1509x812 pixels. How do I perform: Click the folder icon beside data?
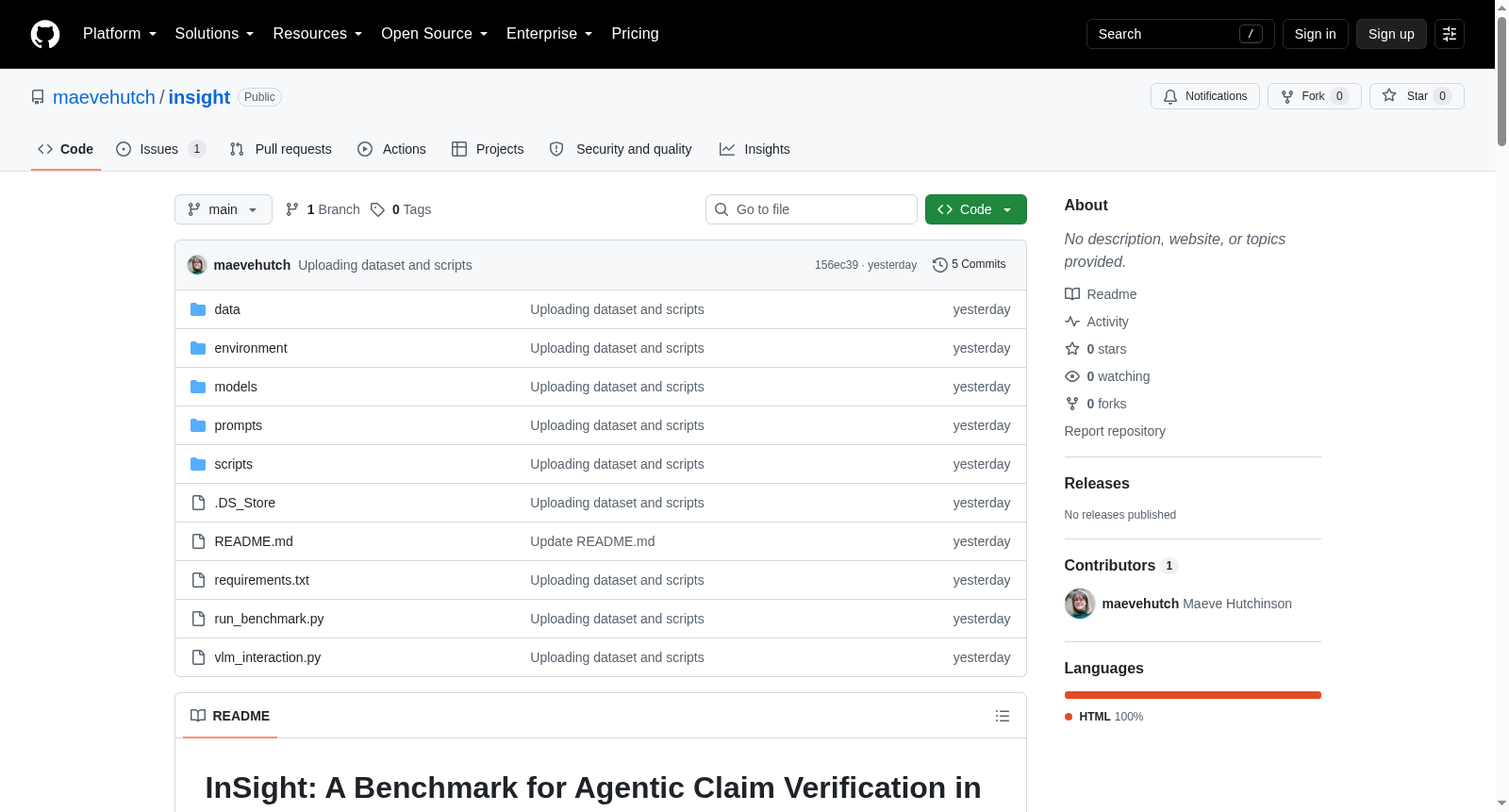198,309
